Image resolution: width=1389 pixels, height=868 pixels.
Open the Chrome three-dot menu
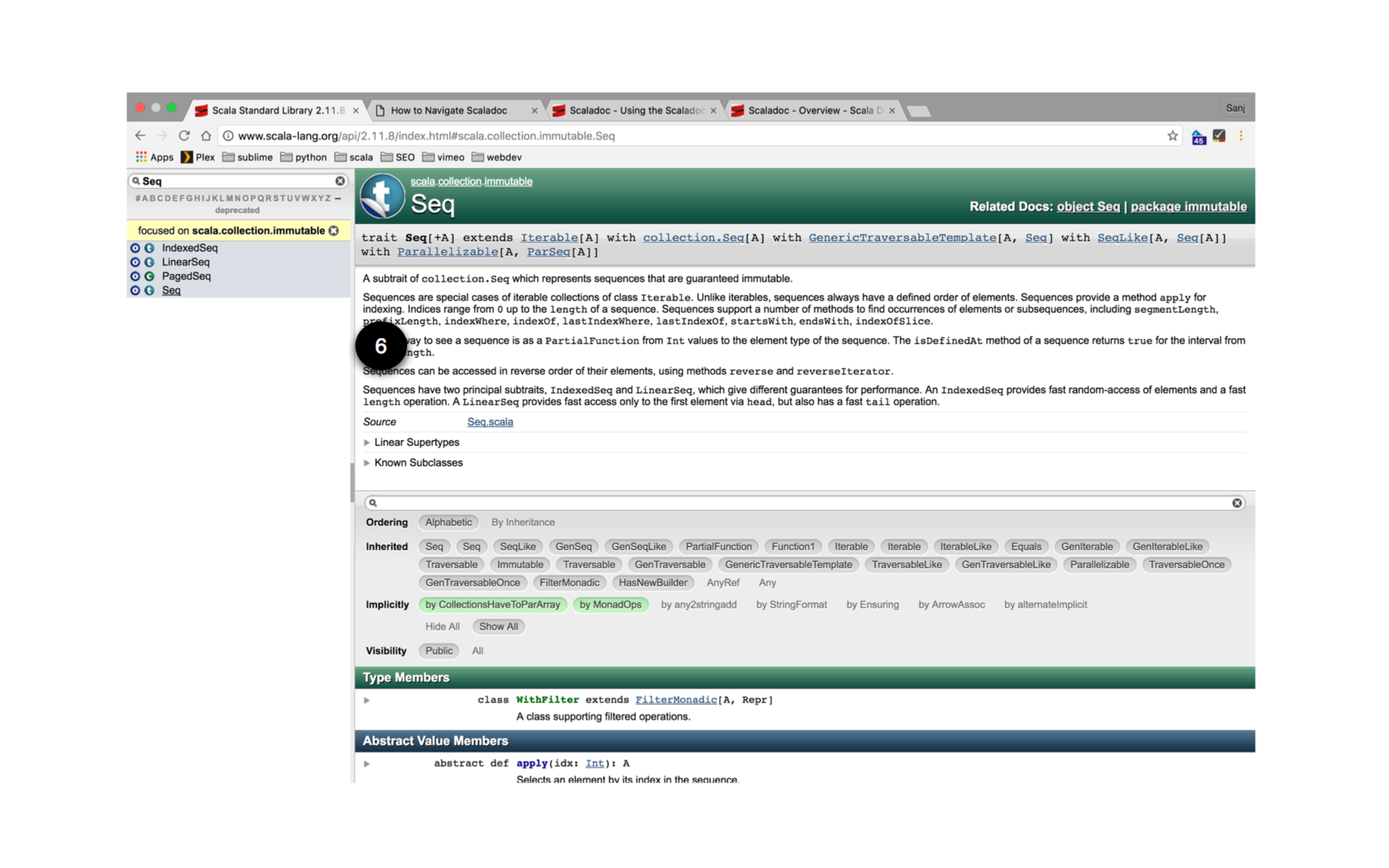click(x=1242, y=135)
